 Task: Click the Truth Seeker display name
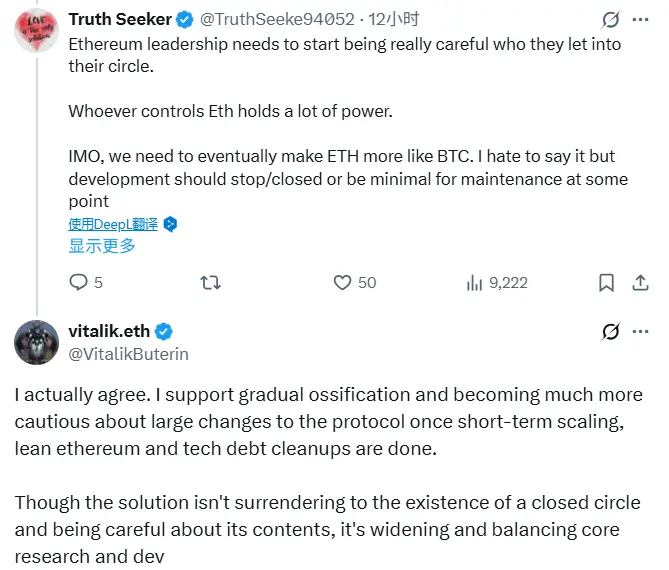(119, 19)
